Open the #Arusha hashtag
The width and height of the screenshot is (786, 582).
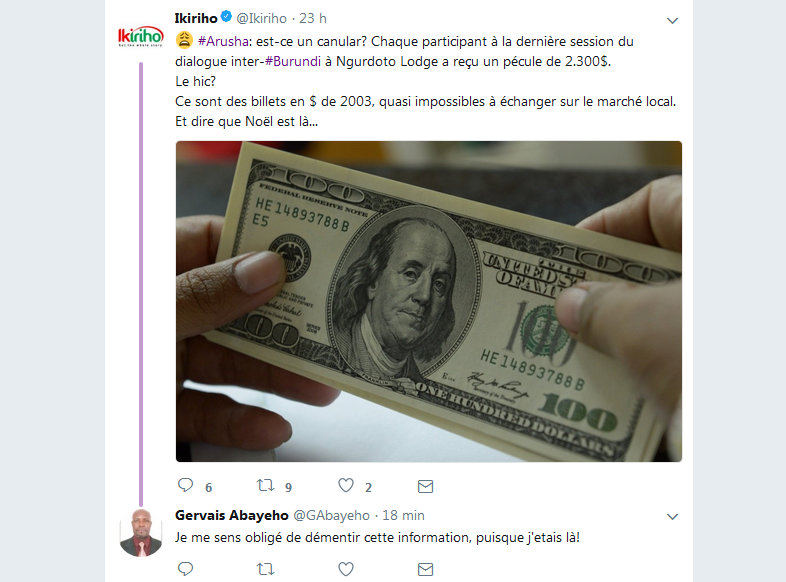coord(223,41)
